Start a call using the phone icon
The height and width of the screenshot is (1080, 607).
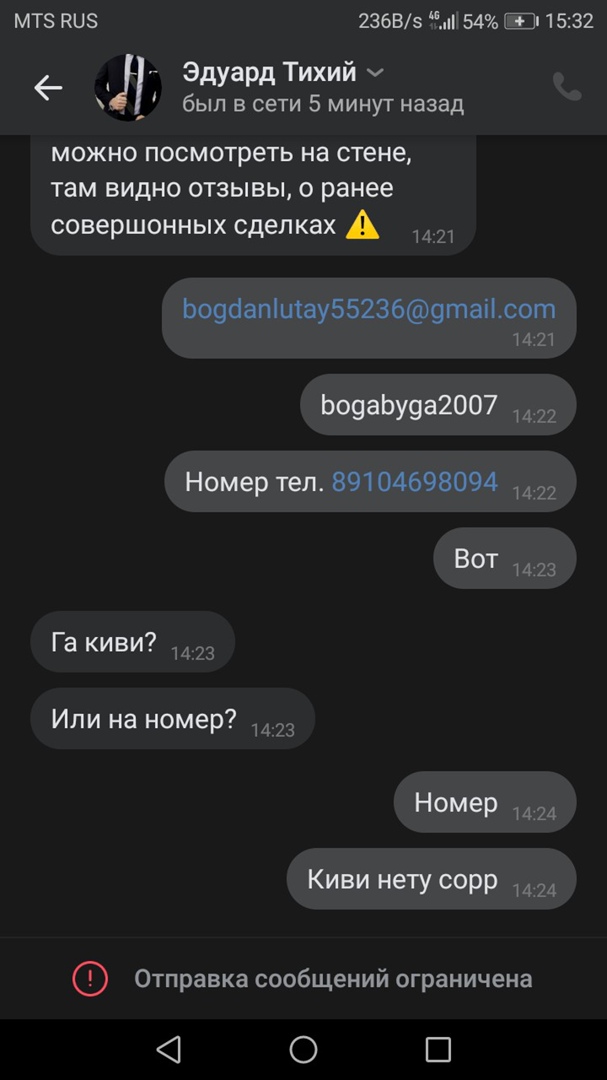coord(567,87)
